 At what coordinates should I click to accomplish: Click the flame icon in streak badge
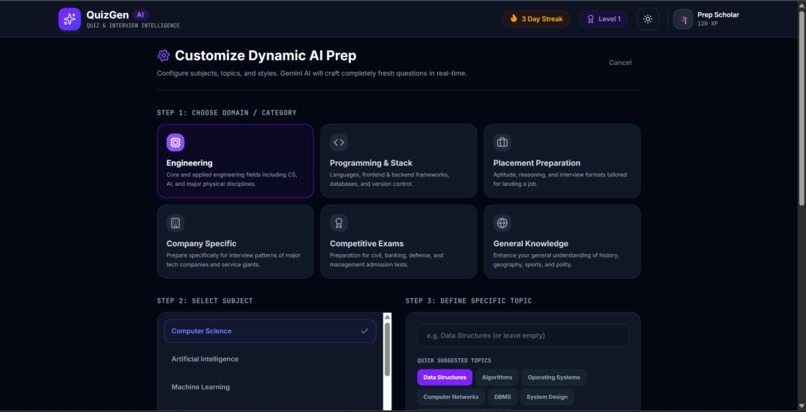pos(513,19)
